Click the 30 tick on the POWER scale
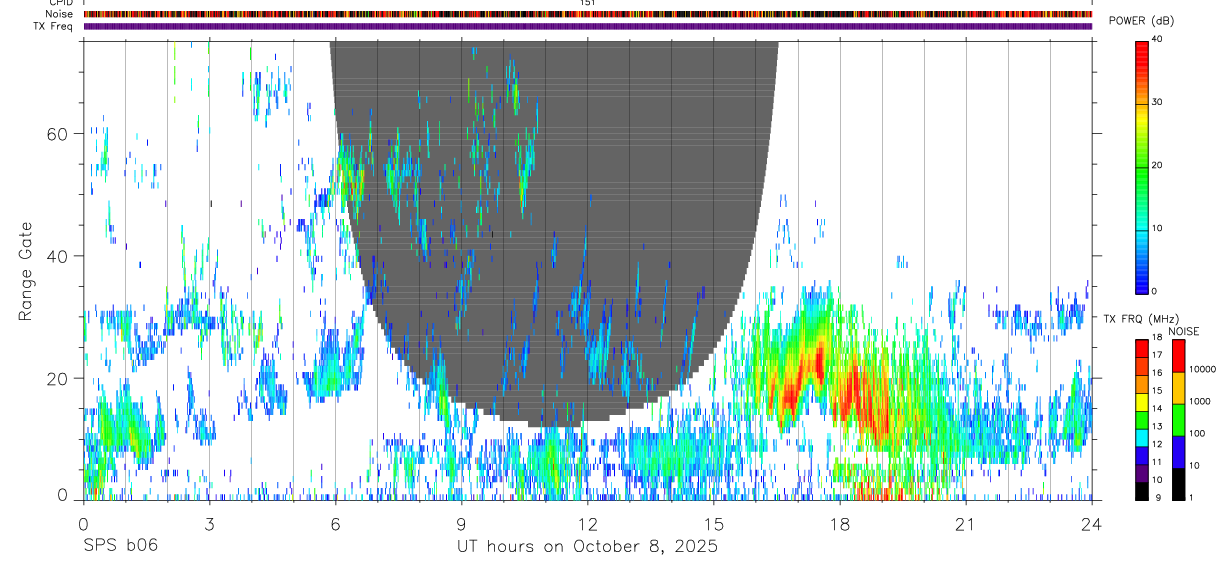Image resolution: width=1228 pixels, height=567 pixels. 1159,103
